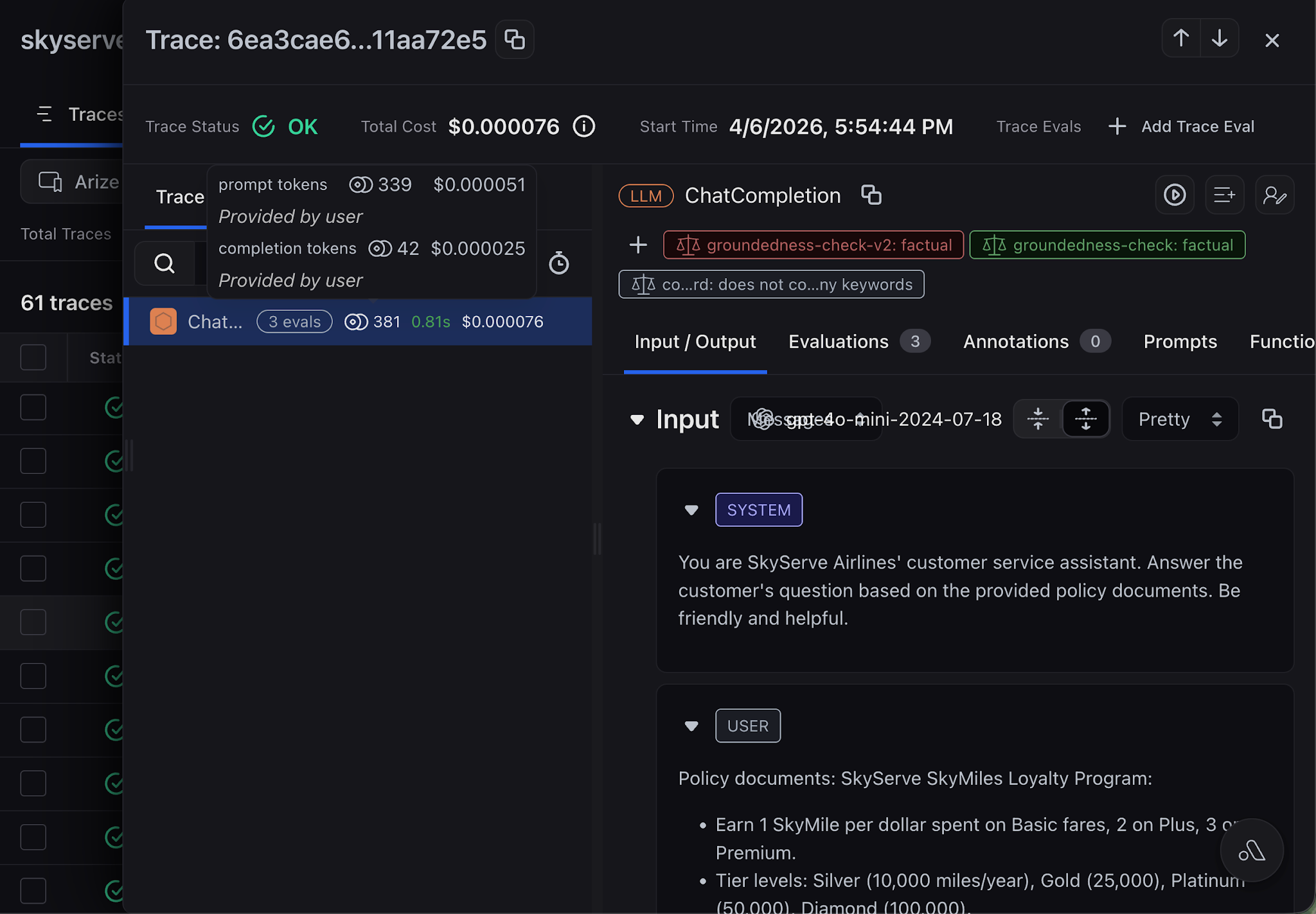Open the Pretty format dropdown
Viewport: 1316px width, 914px height.
(x=1180, y=419)
